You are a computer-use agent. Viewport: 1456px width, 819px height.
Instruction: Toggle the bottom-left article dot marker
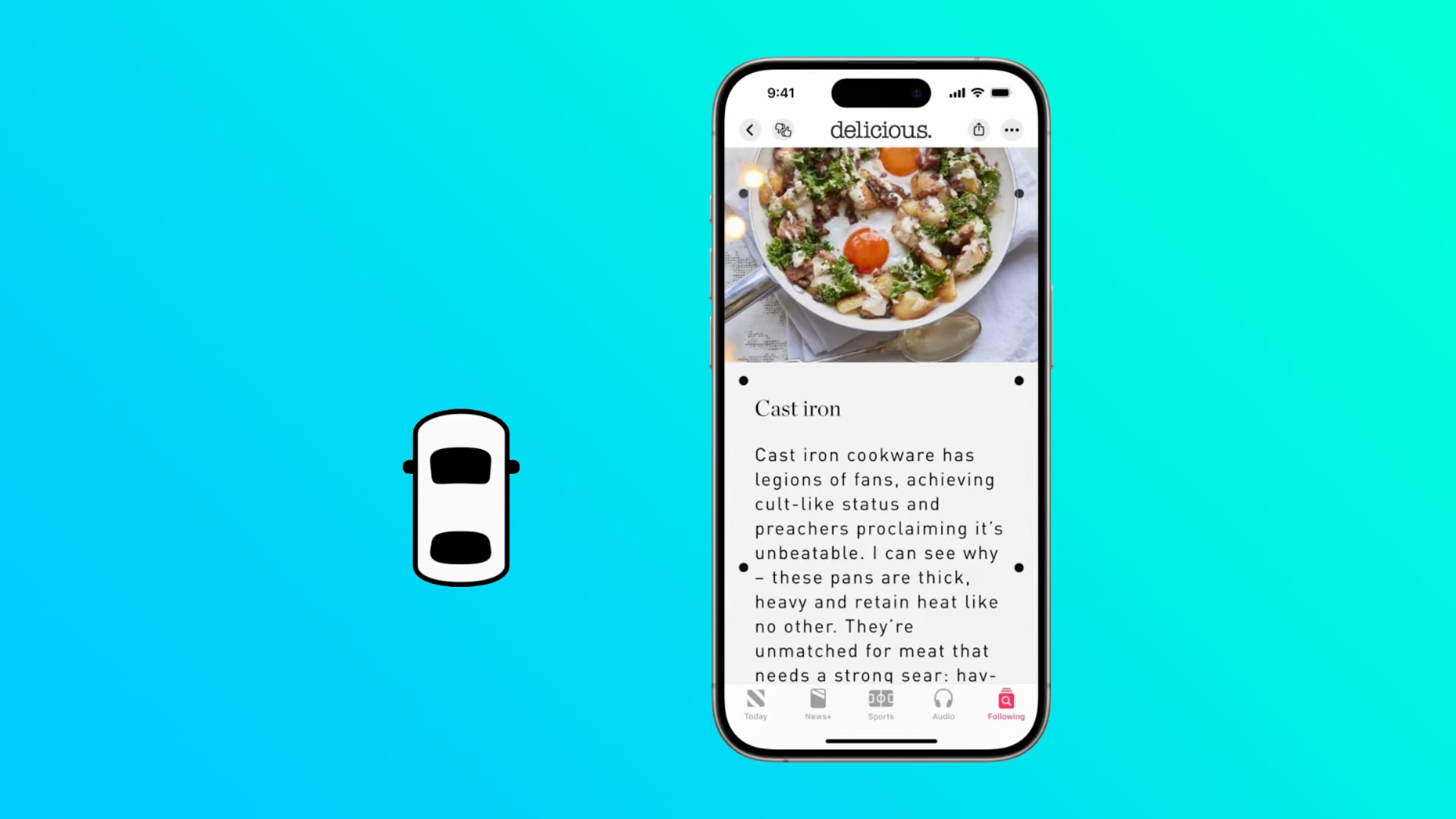point(744,567)
